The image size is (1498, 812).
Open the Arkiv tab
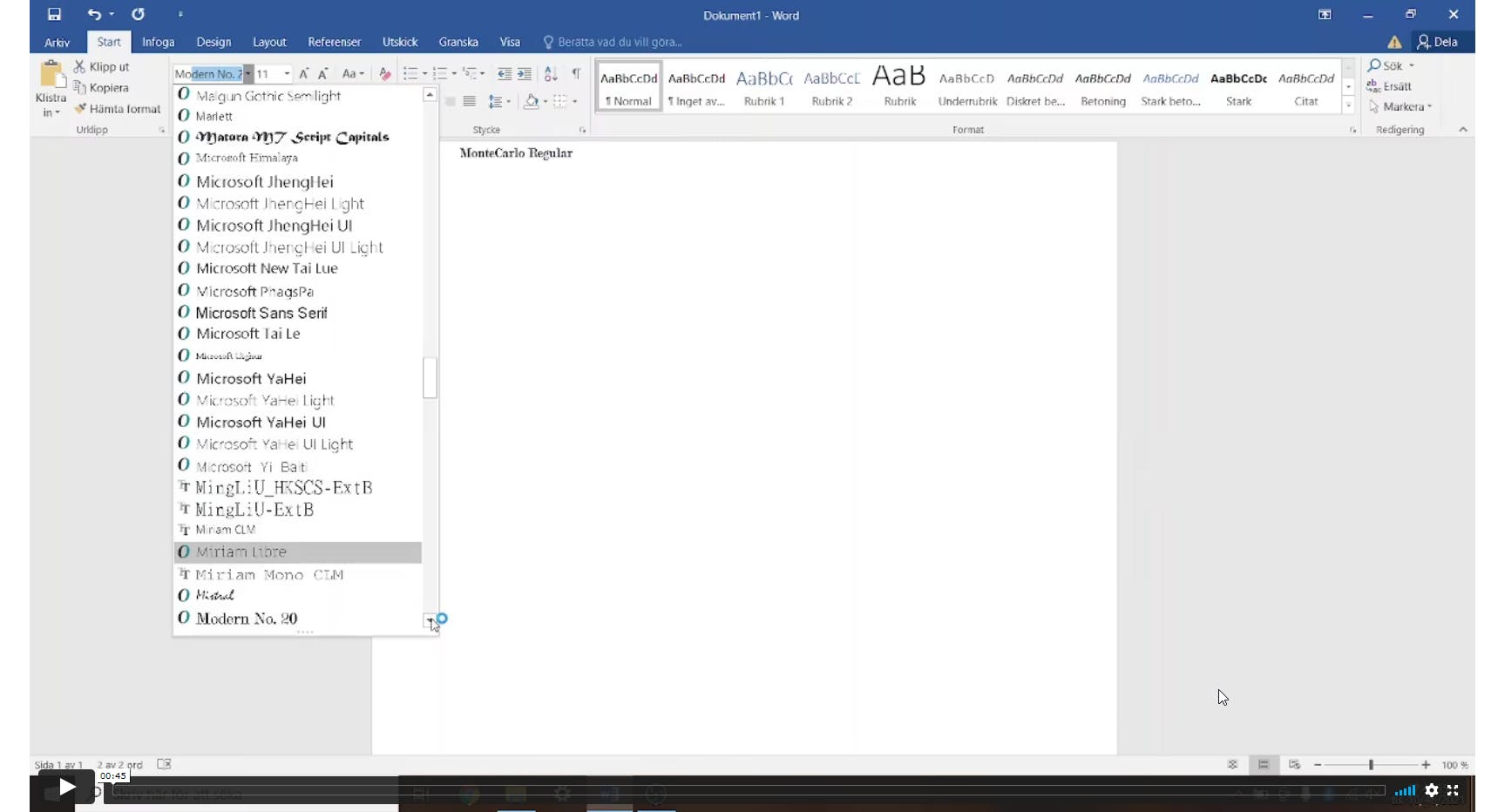point(58,42)
